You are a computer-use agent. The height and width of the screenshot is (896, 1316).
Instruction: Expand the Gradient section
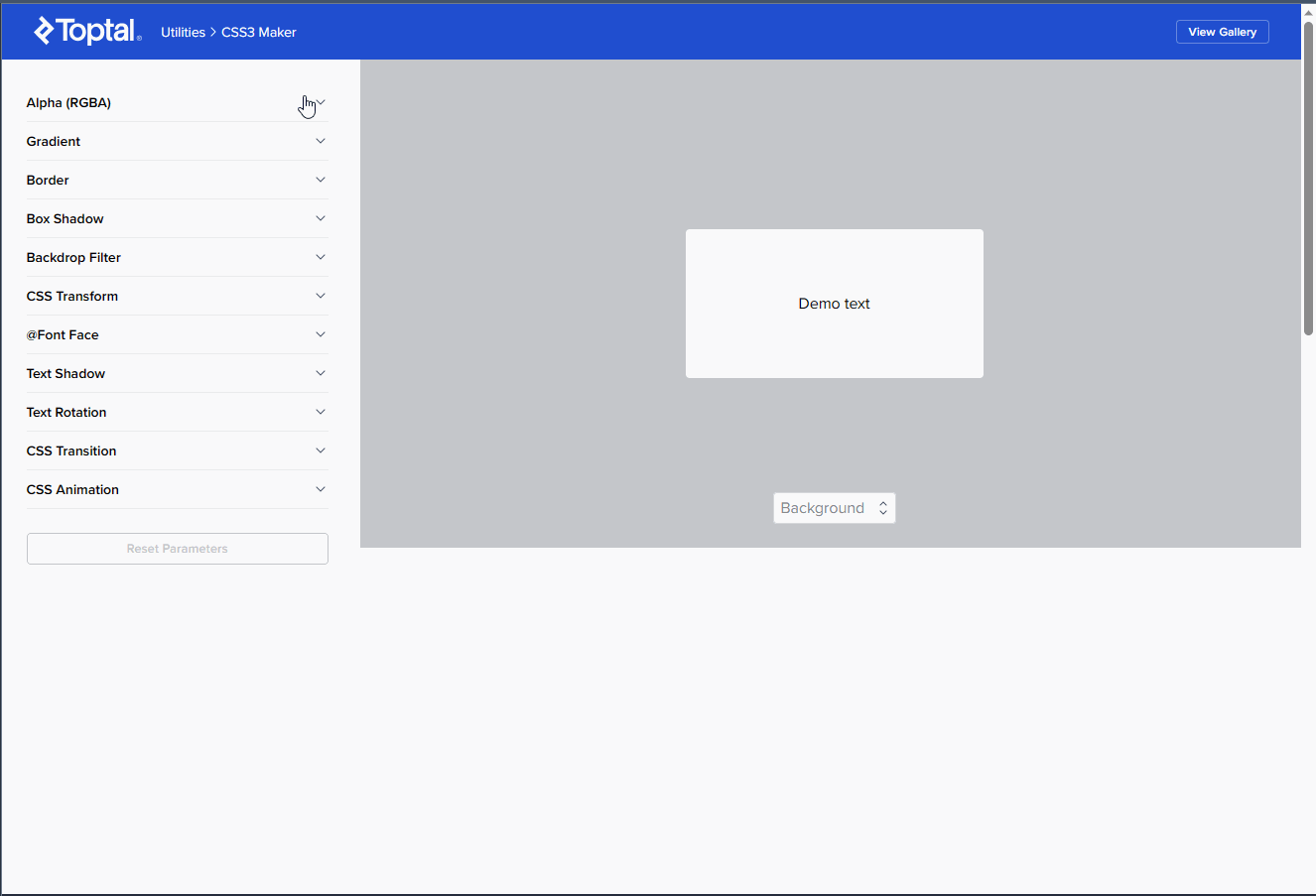click(177, 142)
